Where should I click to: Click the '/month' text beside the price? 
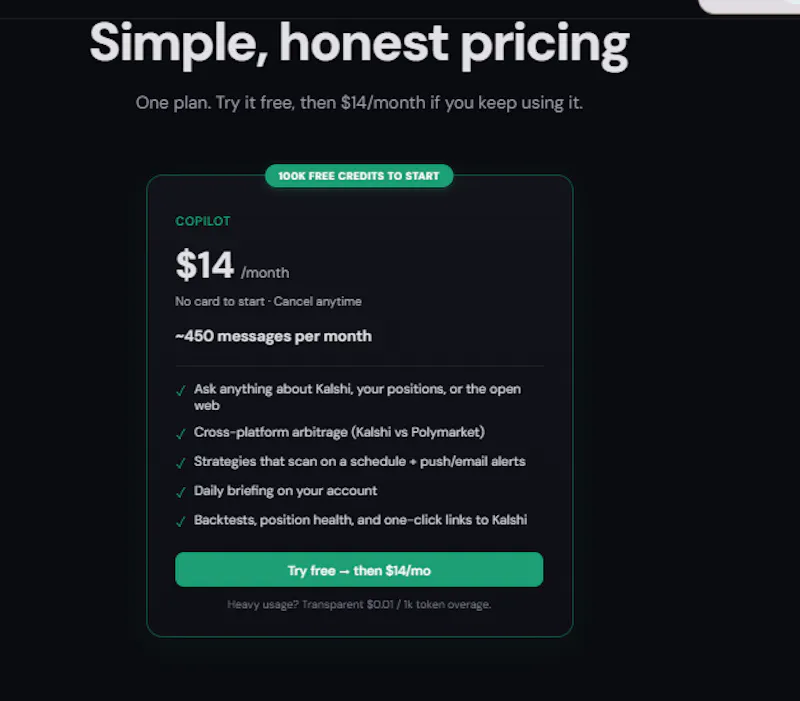[x=265, y=273]
